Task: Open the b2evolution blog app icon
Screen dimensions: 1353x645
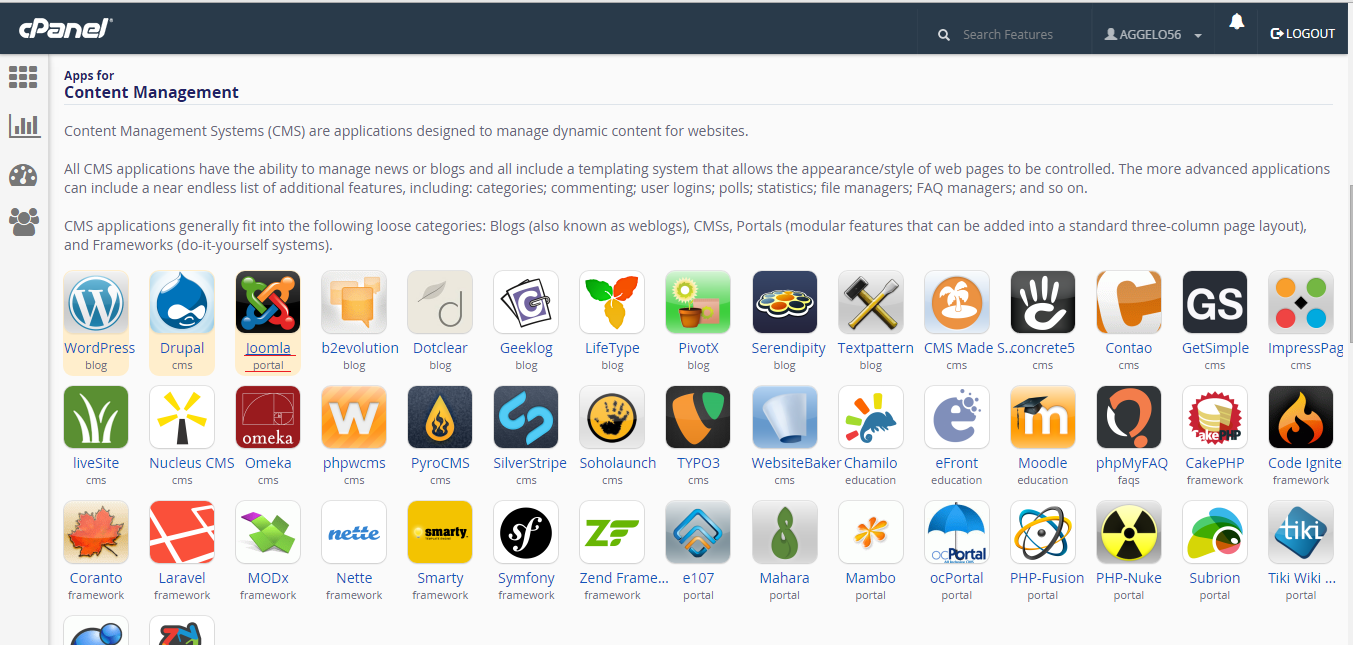Action: (x=354, y=302)
